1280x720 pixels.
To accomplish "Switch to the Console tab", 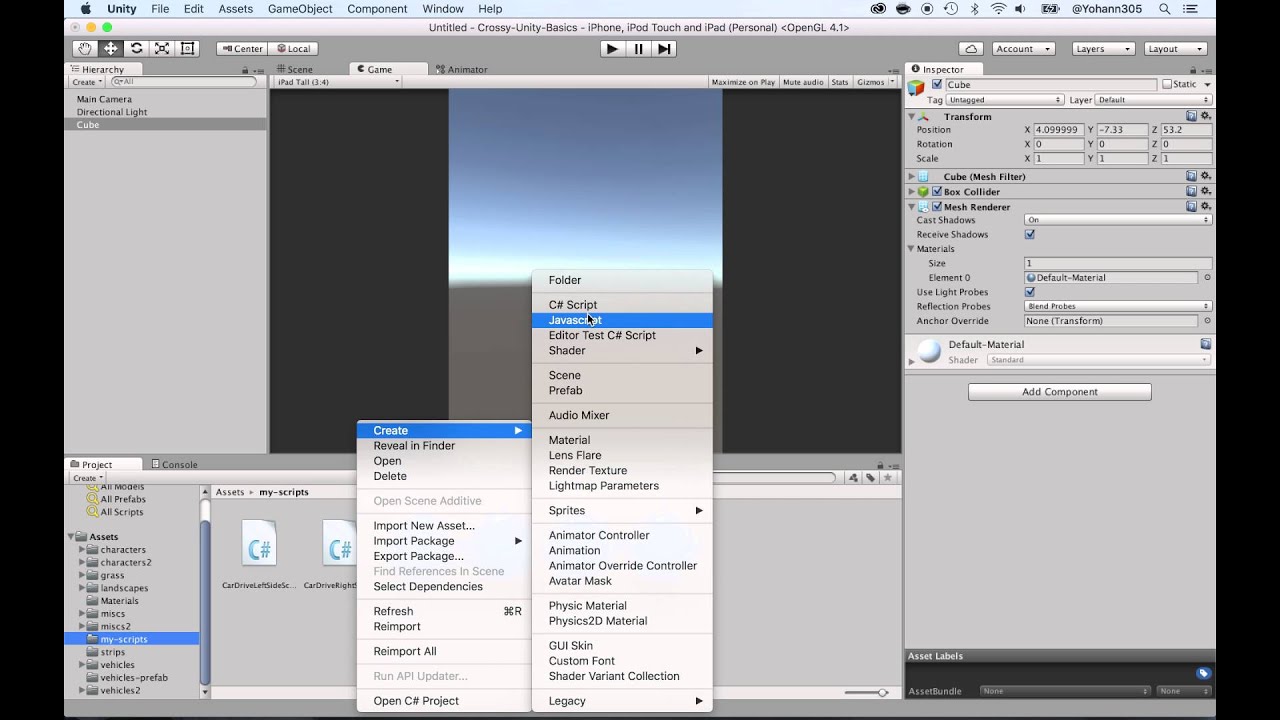I will click(173, 464).
